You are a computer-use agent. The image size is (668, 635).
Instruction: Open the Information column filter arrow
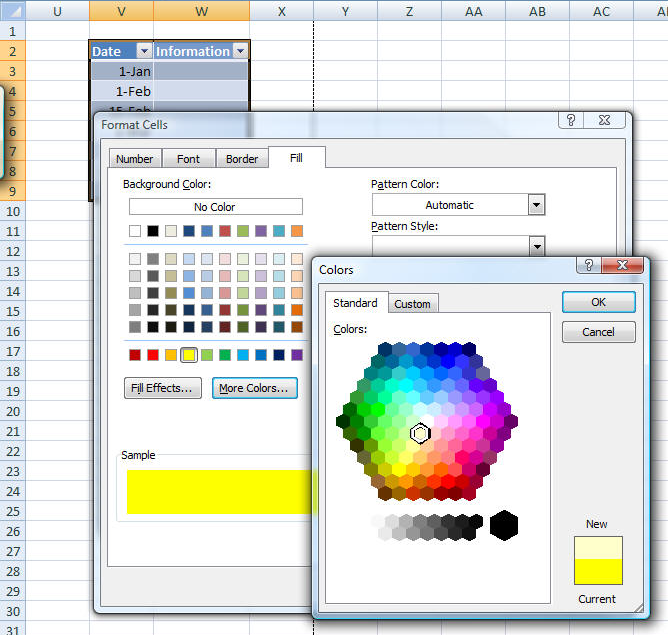pyautogui.click(x=239, y=51)
